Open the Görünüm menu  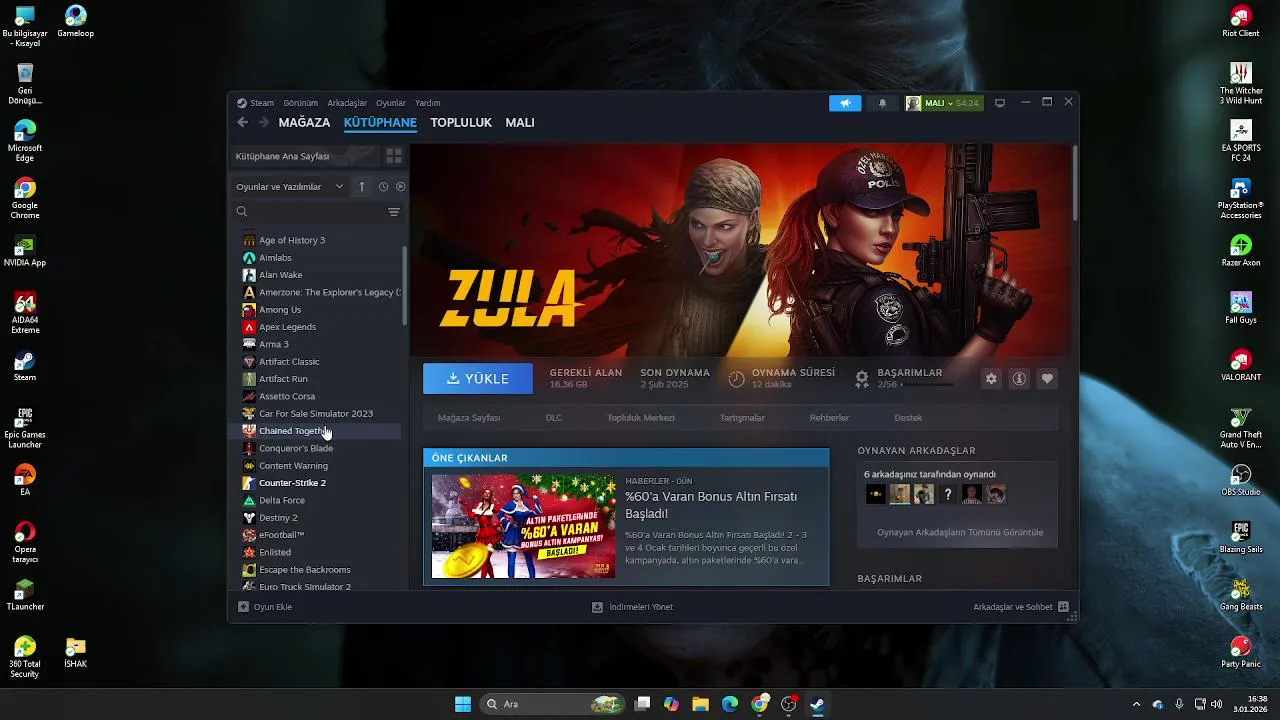click(300, 103)
